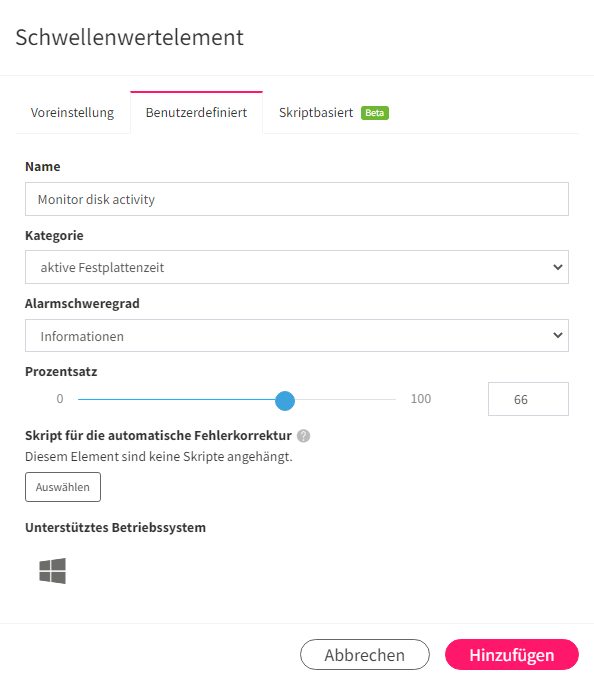Click the Abbrechen button
This screenshot has height=685, width=594.
tap(365, 655)
